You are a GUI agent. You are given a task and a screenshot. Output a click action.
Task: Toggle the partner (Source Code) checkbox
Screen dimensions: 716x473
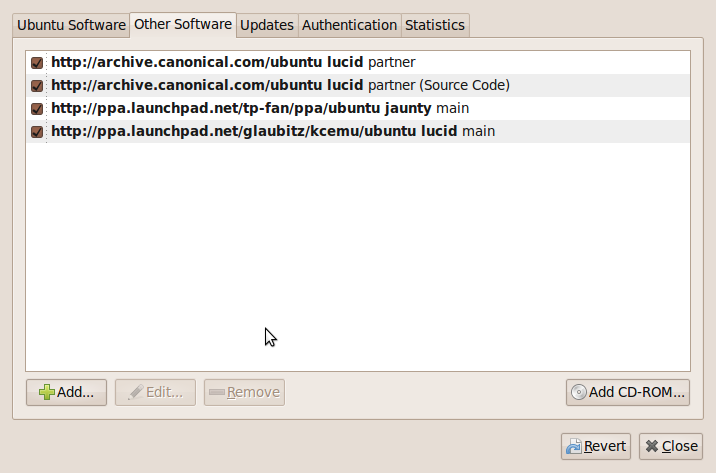pyautogui.click(x=37, y=86)
